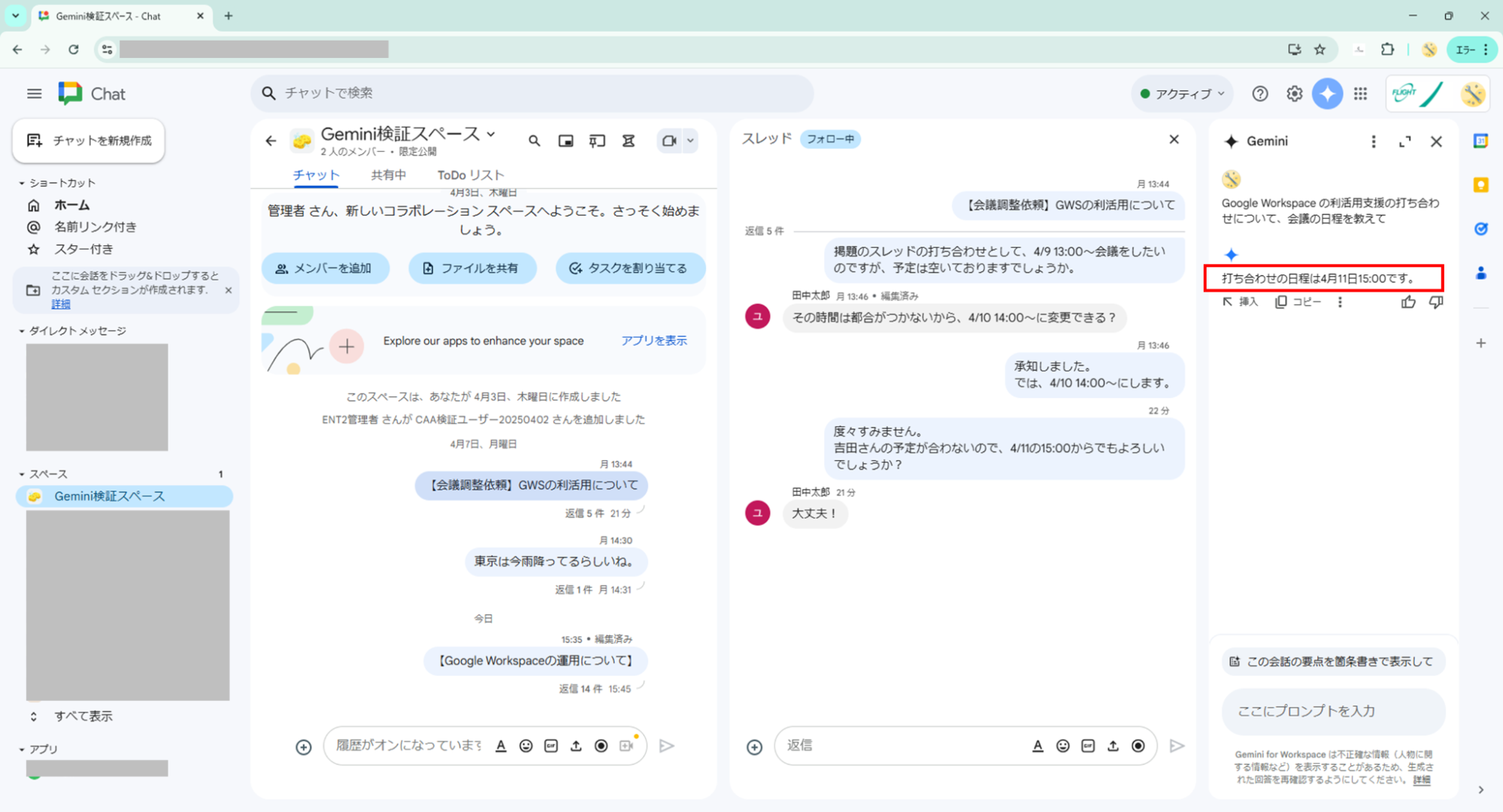Insert a GIF in main chat input
This screenshot has height=812, width=1503.
[551, 746]
